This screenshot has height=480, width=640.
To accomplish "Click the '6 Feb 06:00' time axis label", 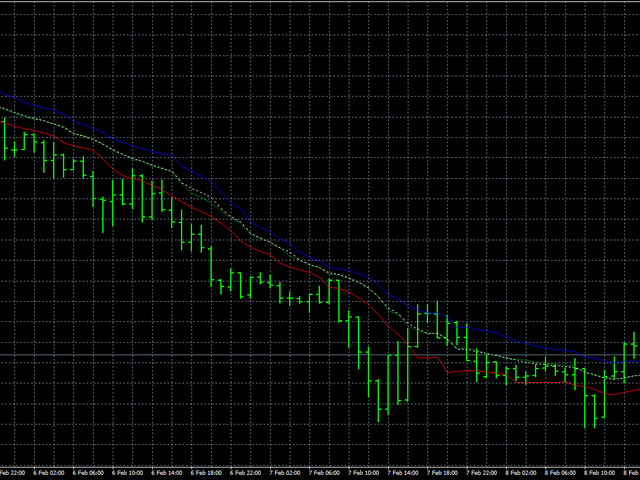I will (88, 473).
